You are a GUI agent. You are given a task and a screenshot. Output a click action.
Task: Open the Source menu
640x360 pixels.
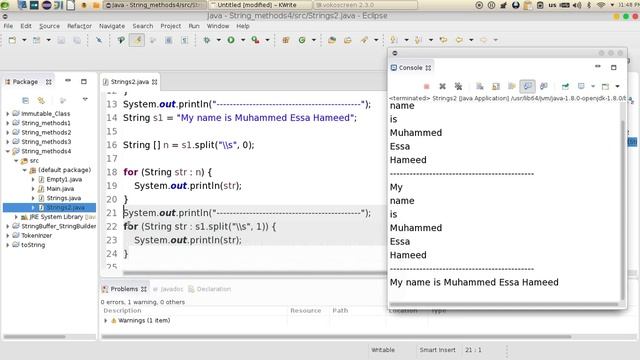point(49,26)
